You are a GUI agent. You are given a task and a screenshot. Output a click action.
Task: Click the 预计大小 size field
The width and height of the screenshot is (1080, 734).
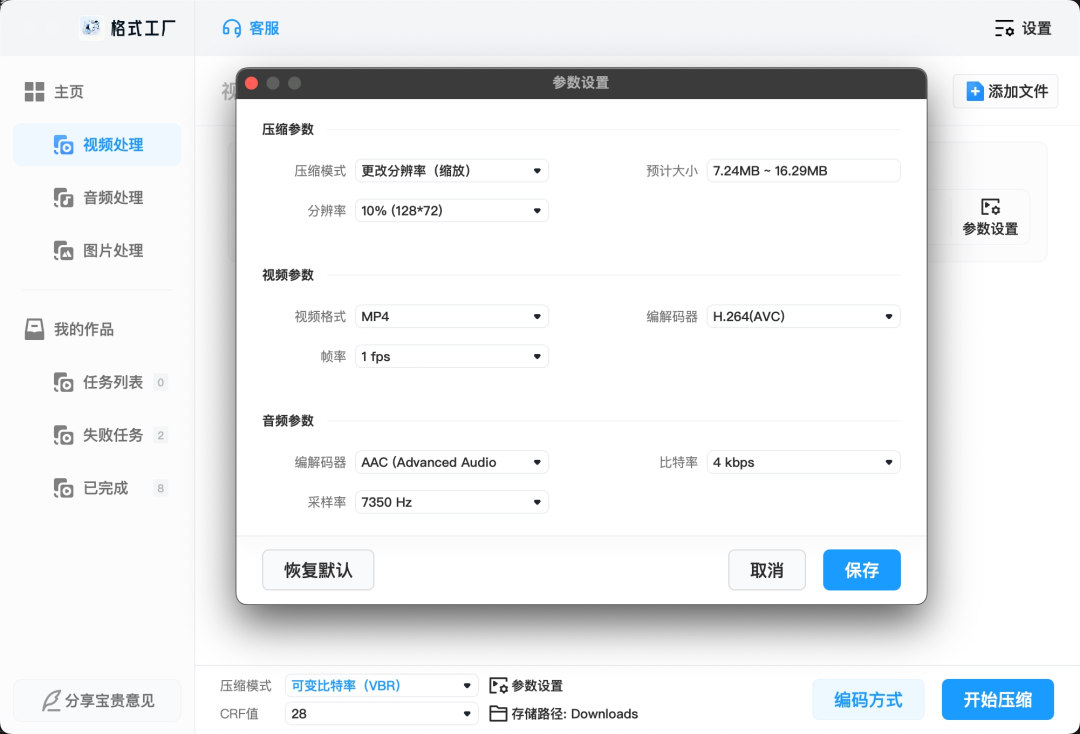[803, 170]
